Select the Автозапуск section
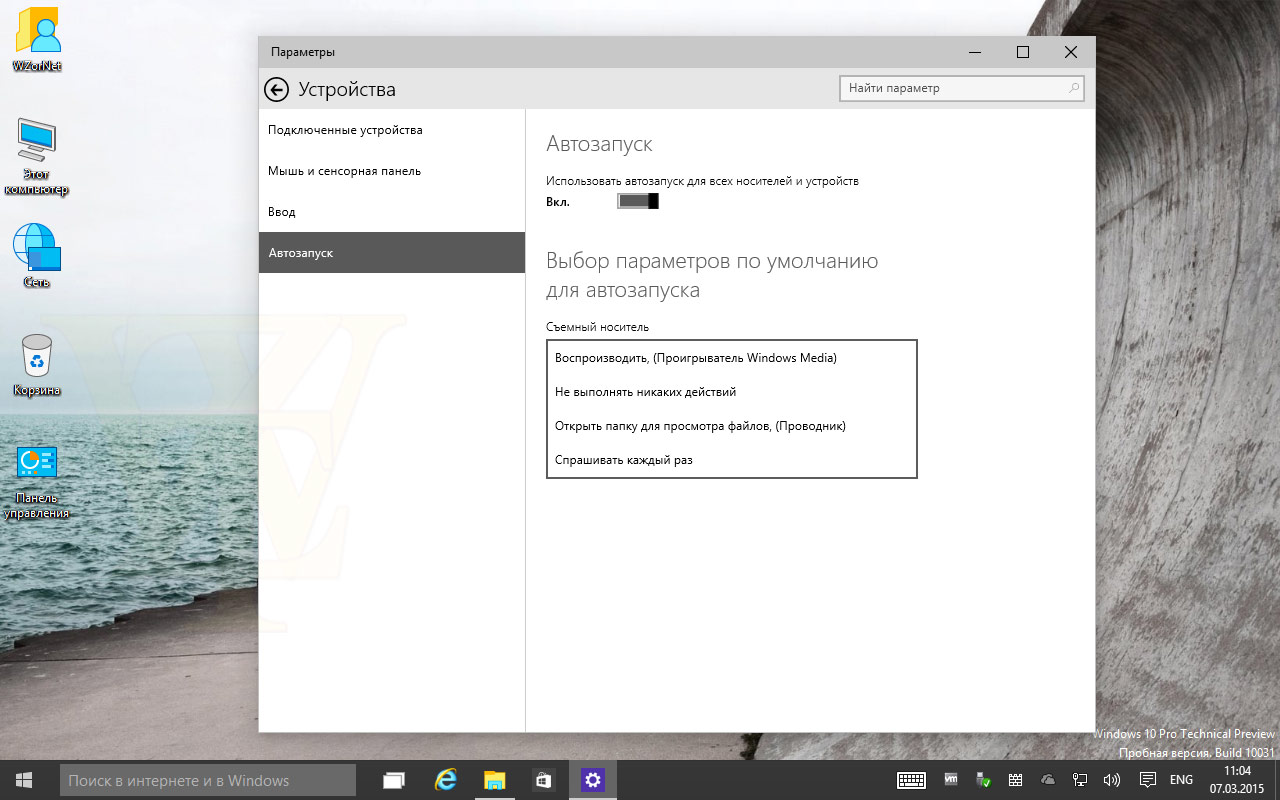This screenshot has height=800, width=1280. [392, 253]
